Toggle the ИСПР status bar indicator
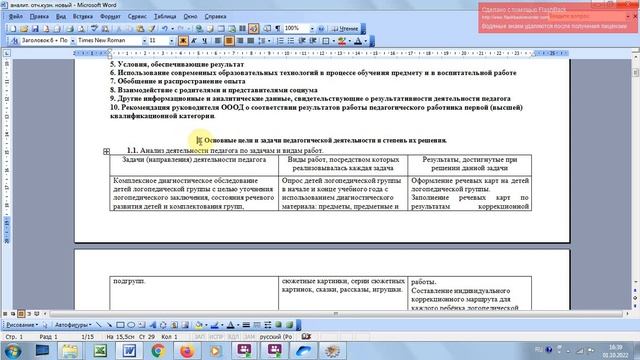The image size is (640, 360). tap(216, 337)
